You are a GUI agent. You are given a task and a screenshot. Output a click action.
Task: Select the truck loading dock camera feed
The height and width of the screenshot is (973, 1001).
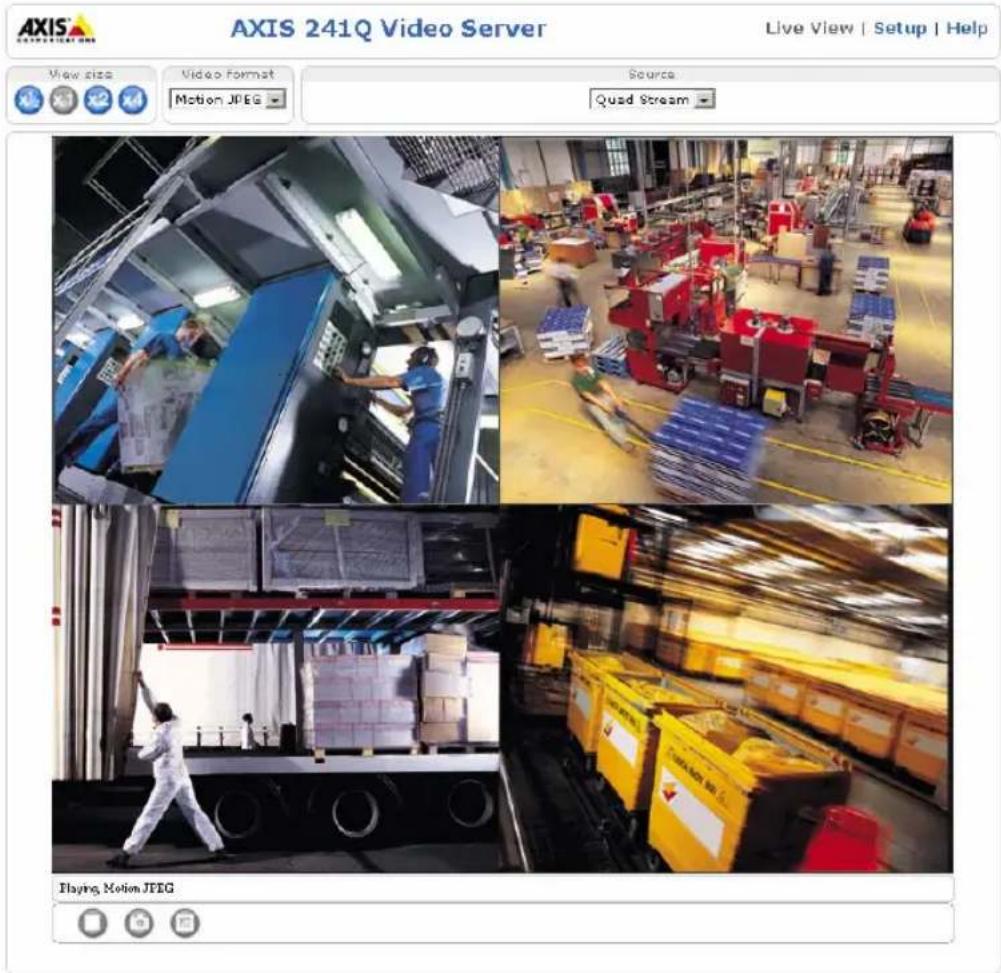276,688
